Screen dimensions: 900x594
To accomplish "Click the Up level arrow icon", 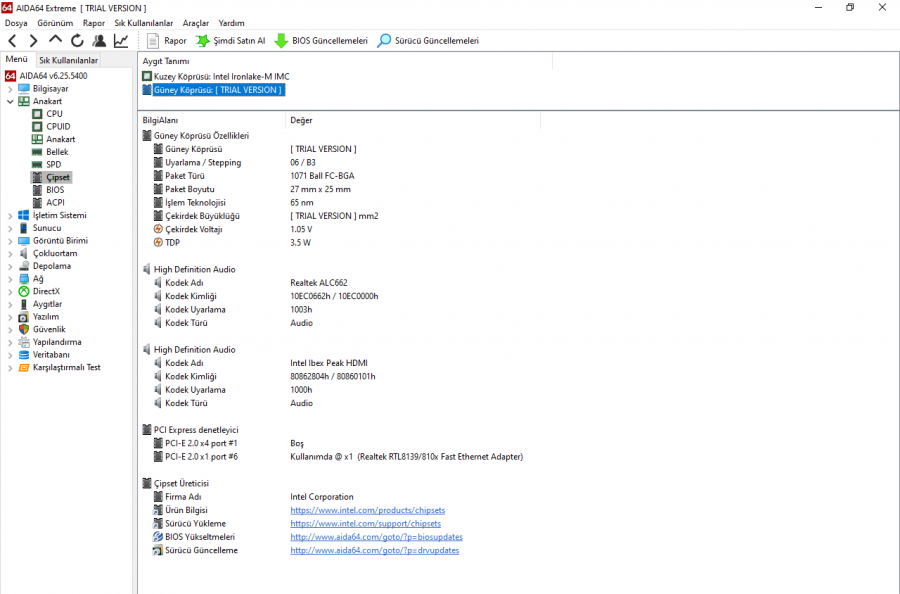I will (x=55, y=41).
